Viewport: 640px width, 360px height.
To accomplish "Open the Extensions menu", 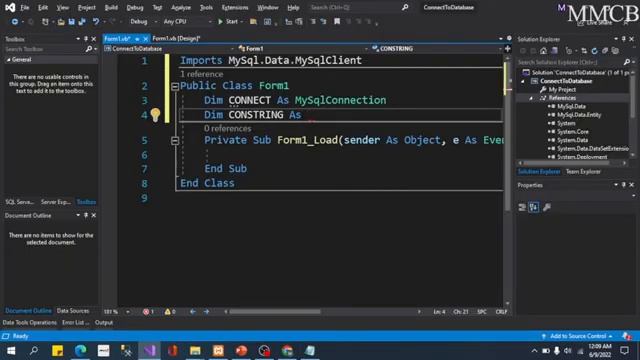I will (x=235, y=7).
